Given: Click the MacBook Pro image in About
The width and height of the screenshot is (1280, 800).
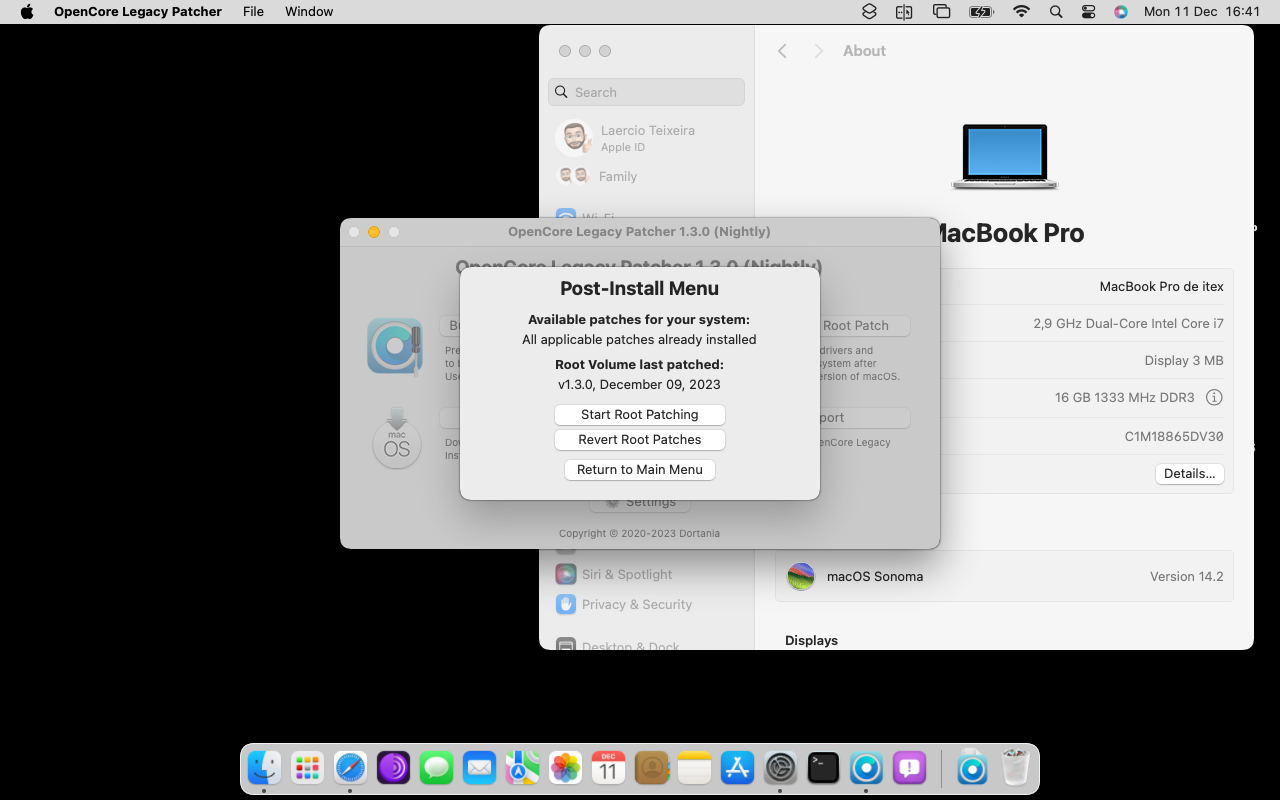Looking at the screenshot, I should (1004, 156).
